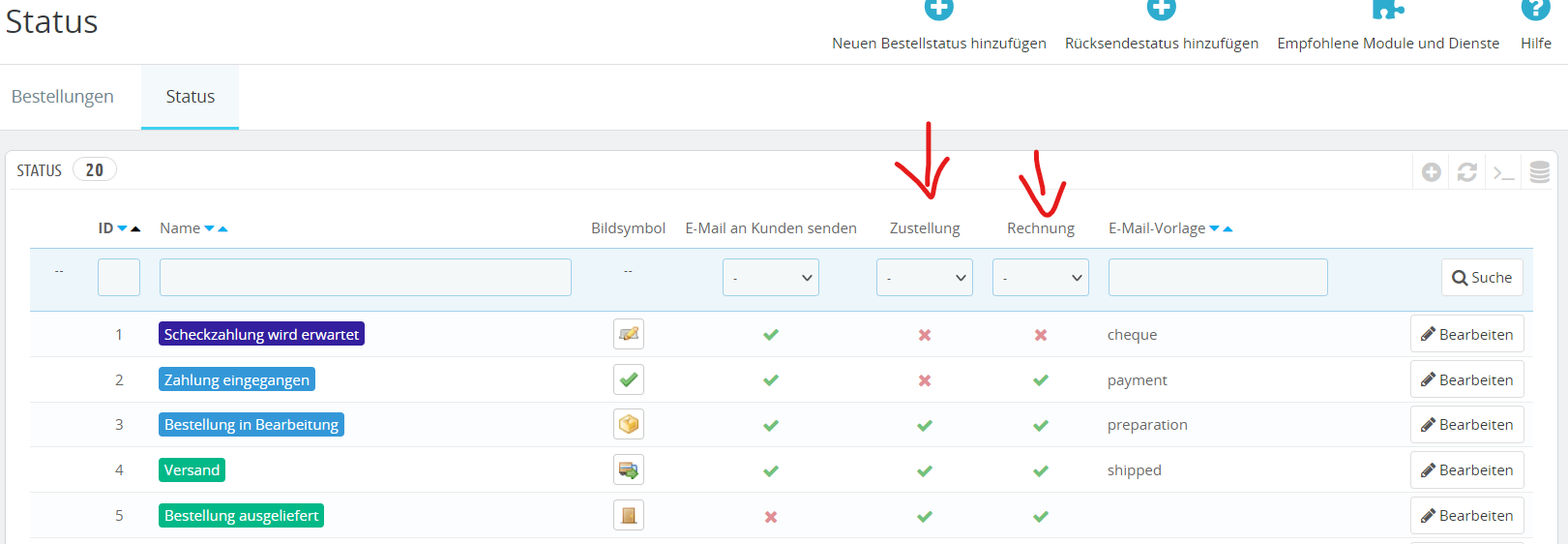The width and height of the screenshot is (1568, 544).
Task: Click Neuen Bestellstatus hinzufügen label
Action: 939,44
